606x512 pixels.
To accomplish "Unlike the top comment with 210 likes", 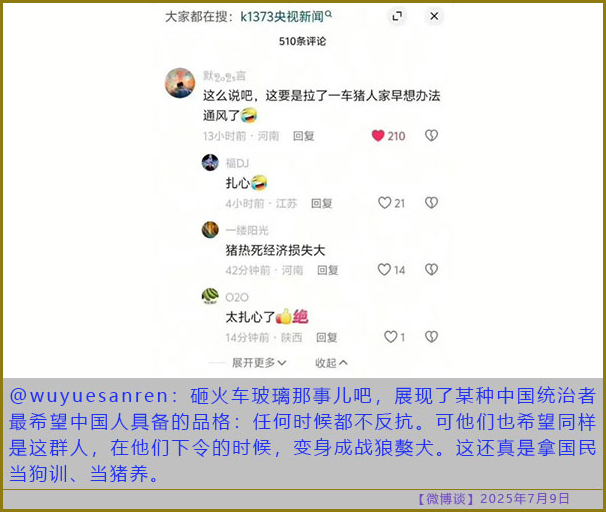I will coord(378,136).
